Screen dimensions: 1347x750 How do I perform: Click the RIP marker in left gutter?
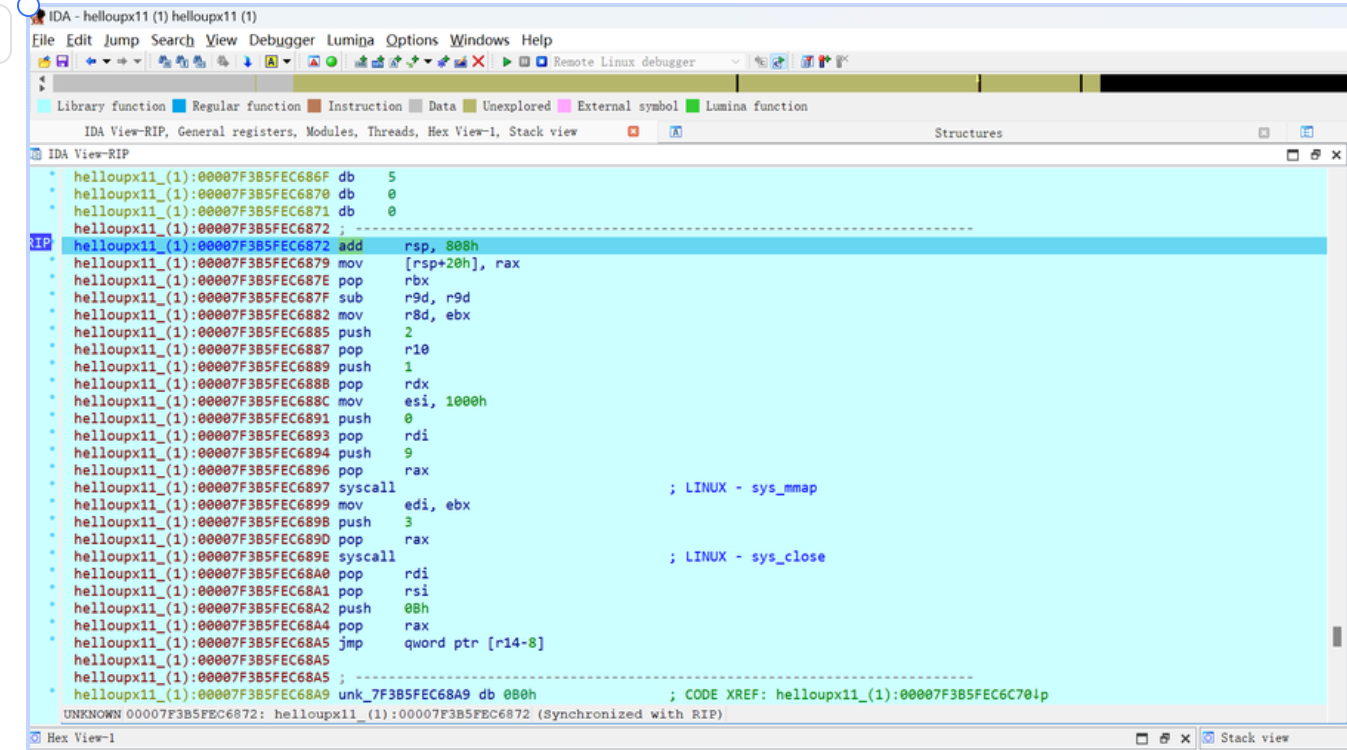click(40, 243)
